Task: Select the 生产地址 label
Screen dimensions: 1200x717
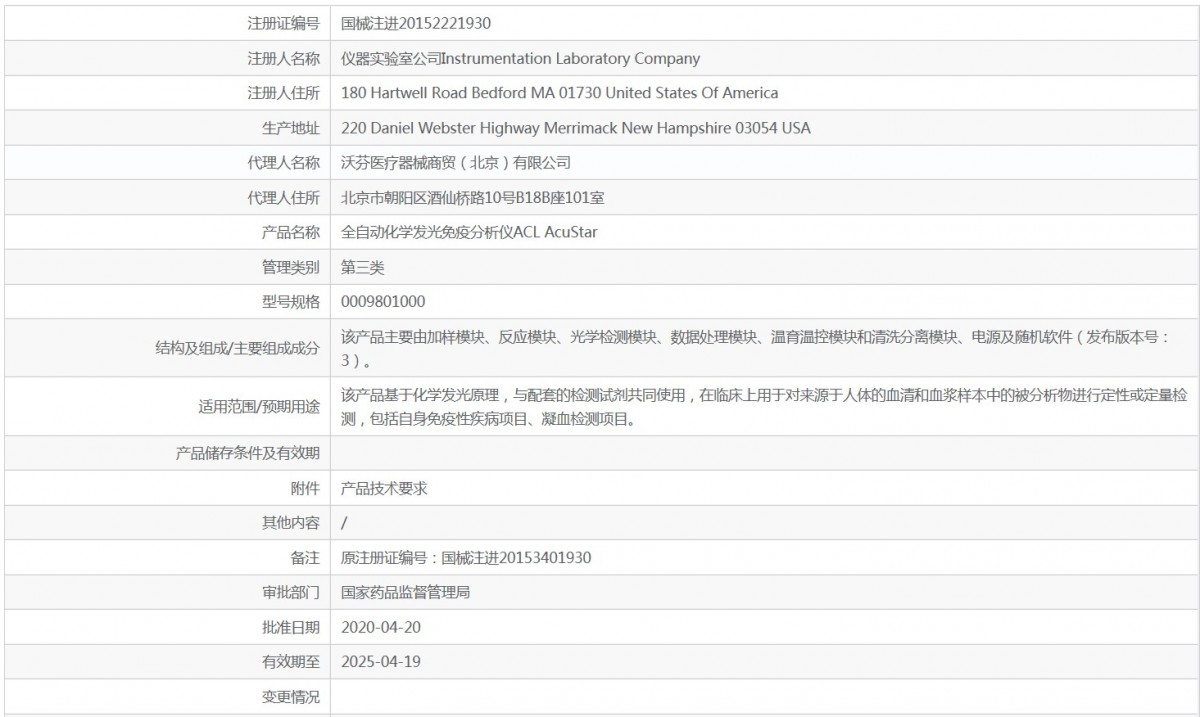Action: pos(290,128)
